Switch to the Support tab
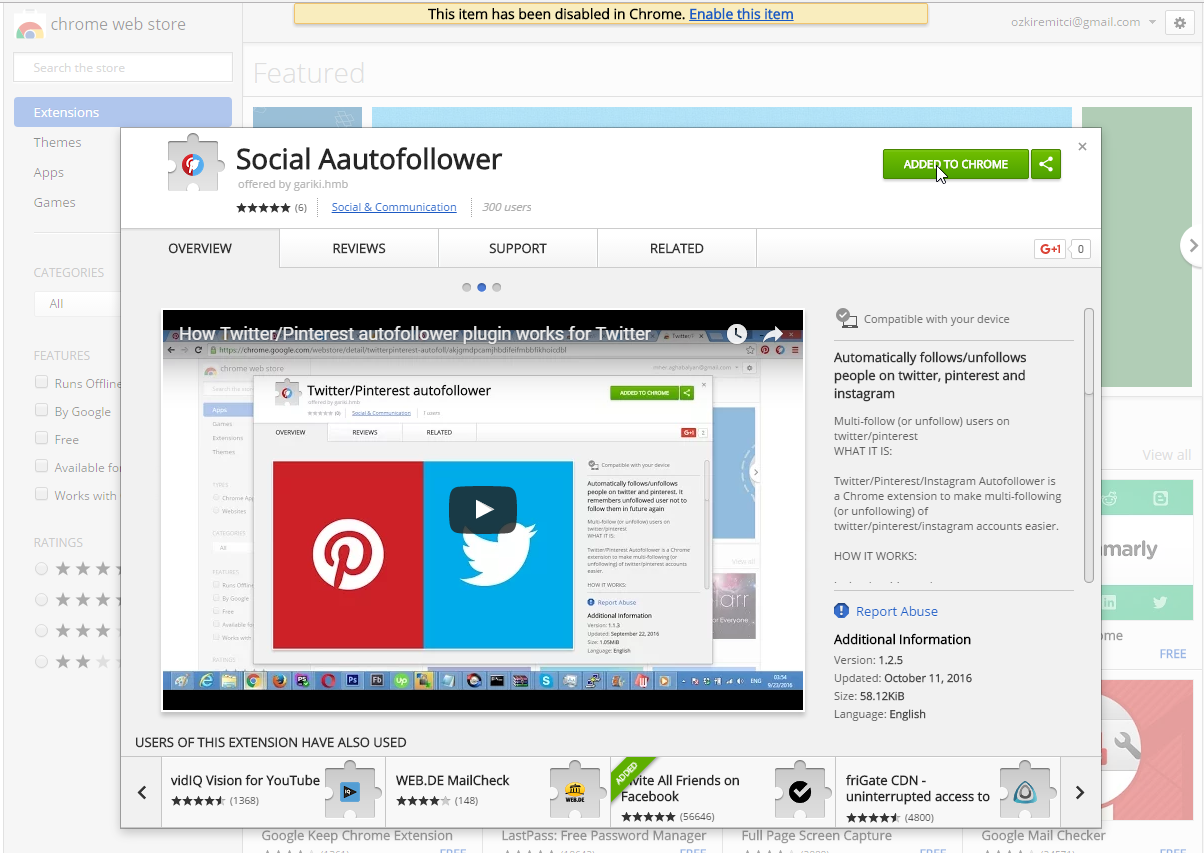Viewport: 1204px width, 853px height. [518, 248]
